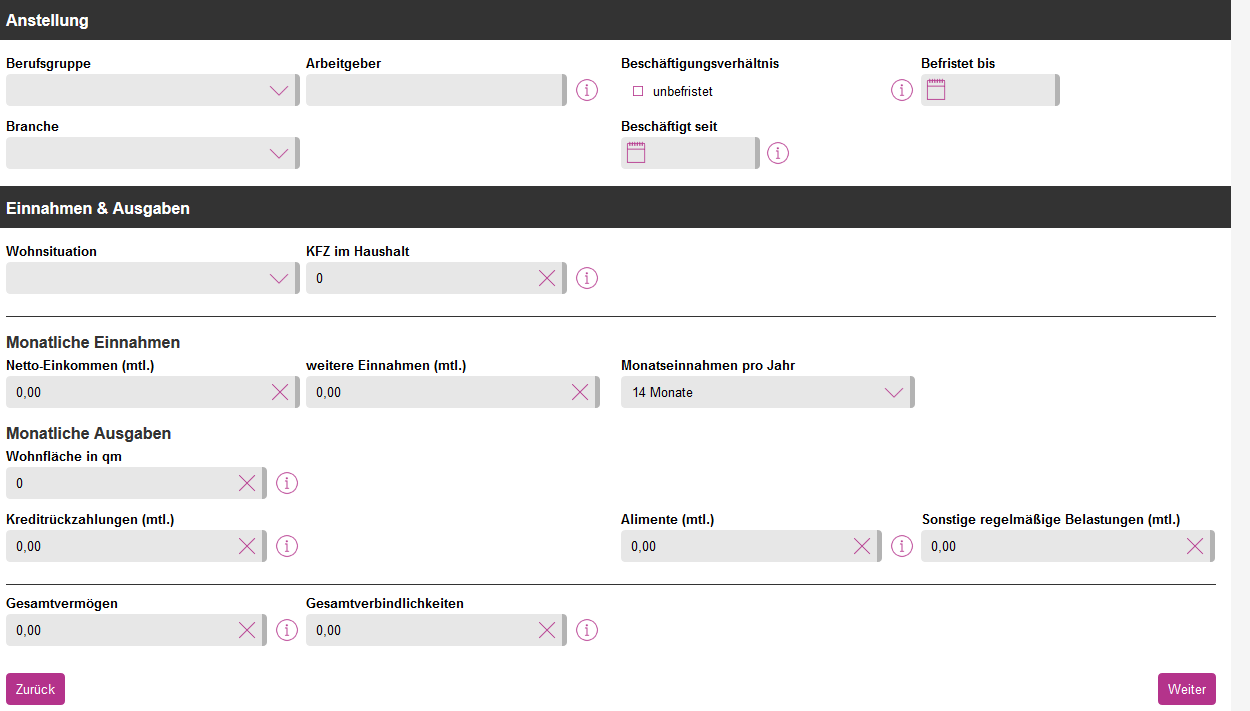Open calendar picker for Befristet bis
1250x711 pixels.
point(936,90)
